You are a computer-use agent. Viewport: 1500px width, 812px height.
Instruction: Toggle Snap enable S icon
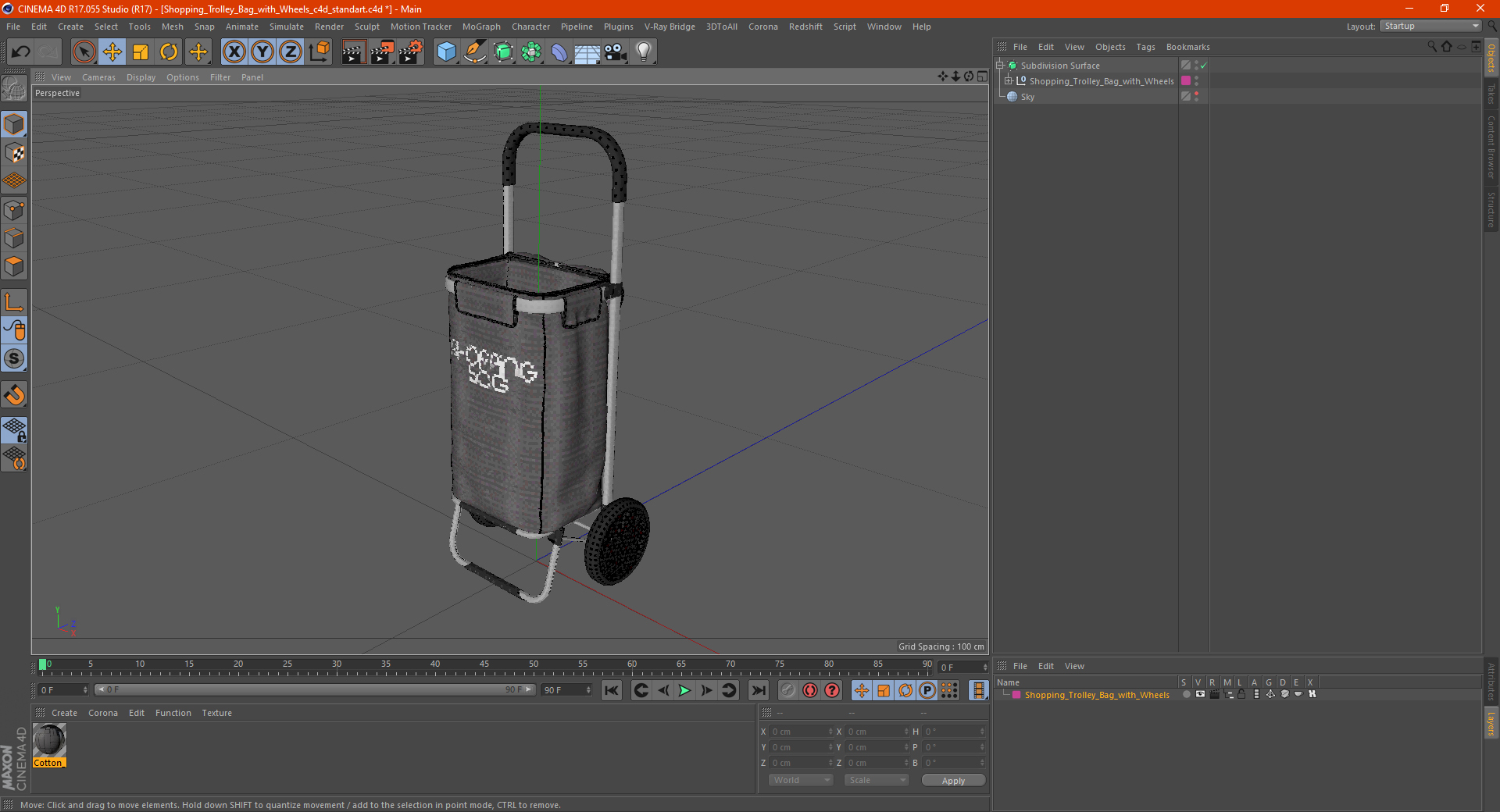[14, 359]
